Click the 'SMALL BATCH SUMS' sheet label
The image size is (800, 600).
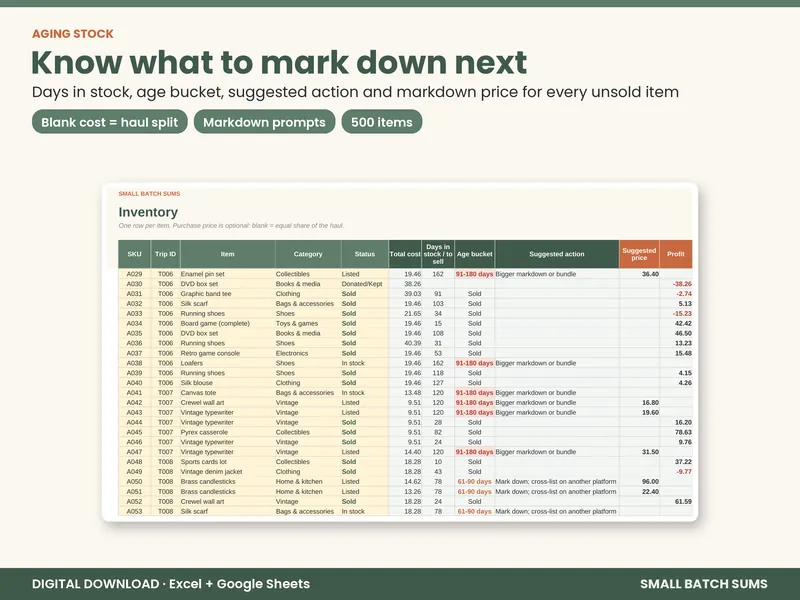tap(149, 194)
